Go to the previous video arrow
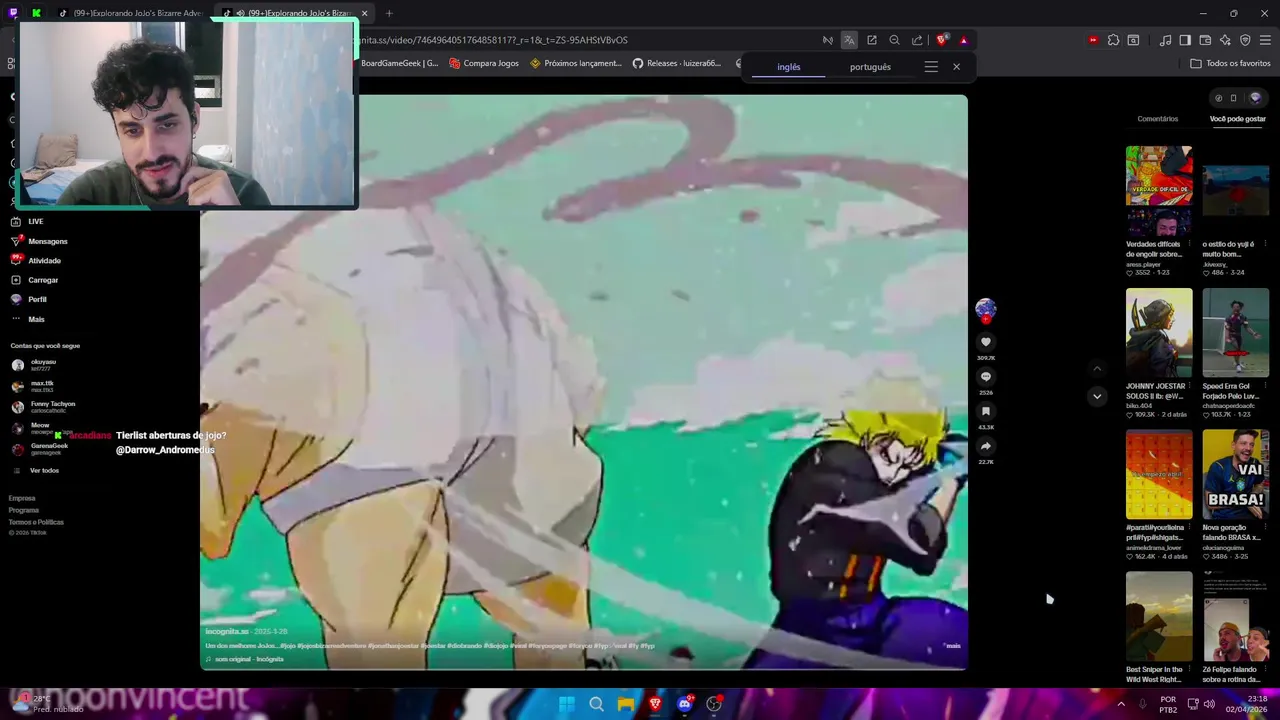The width and height of the screenshot is (1280, 720). pyautogui.click(x=1097, y=369)
